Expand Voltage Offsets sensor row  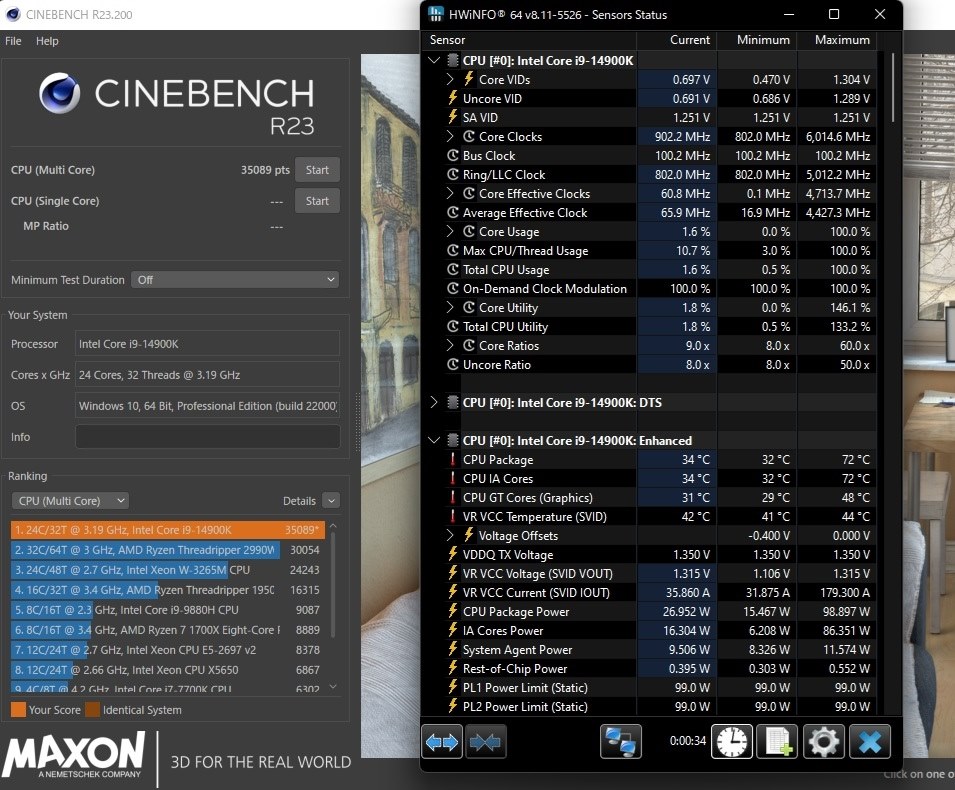449,535
